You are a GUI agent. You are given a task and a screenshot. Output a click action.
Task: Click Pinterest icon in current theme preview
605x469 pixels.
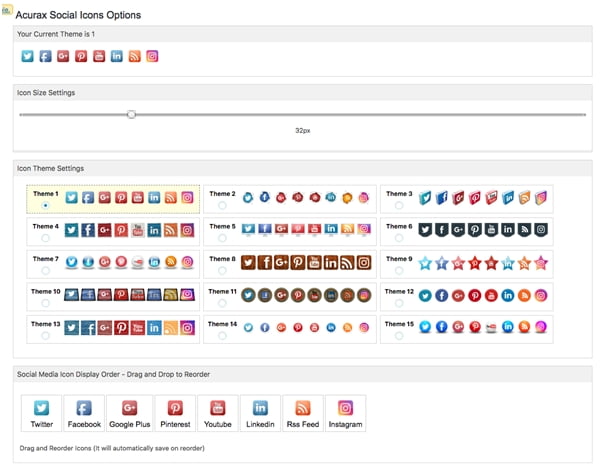pos(81,56)
